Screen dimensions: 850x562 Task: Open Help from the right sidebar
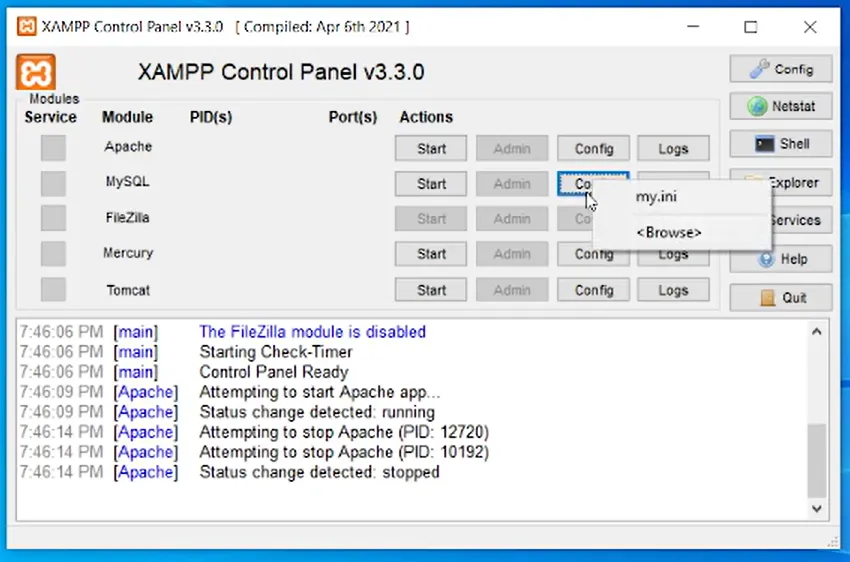coord(781,259)
